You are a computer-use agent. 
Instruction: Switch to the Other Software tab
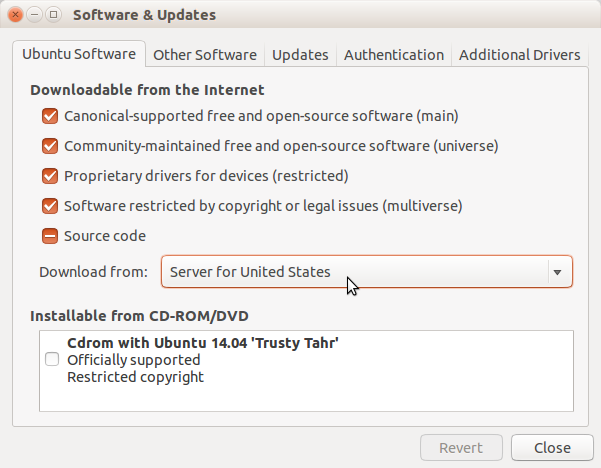point(205,55)
